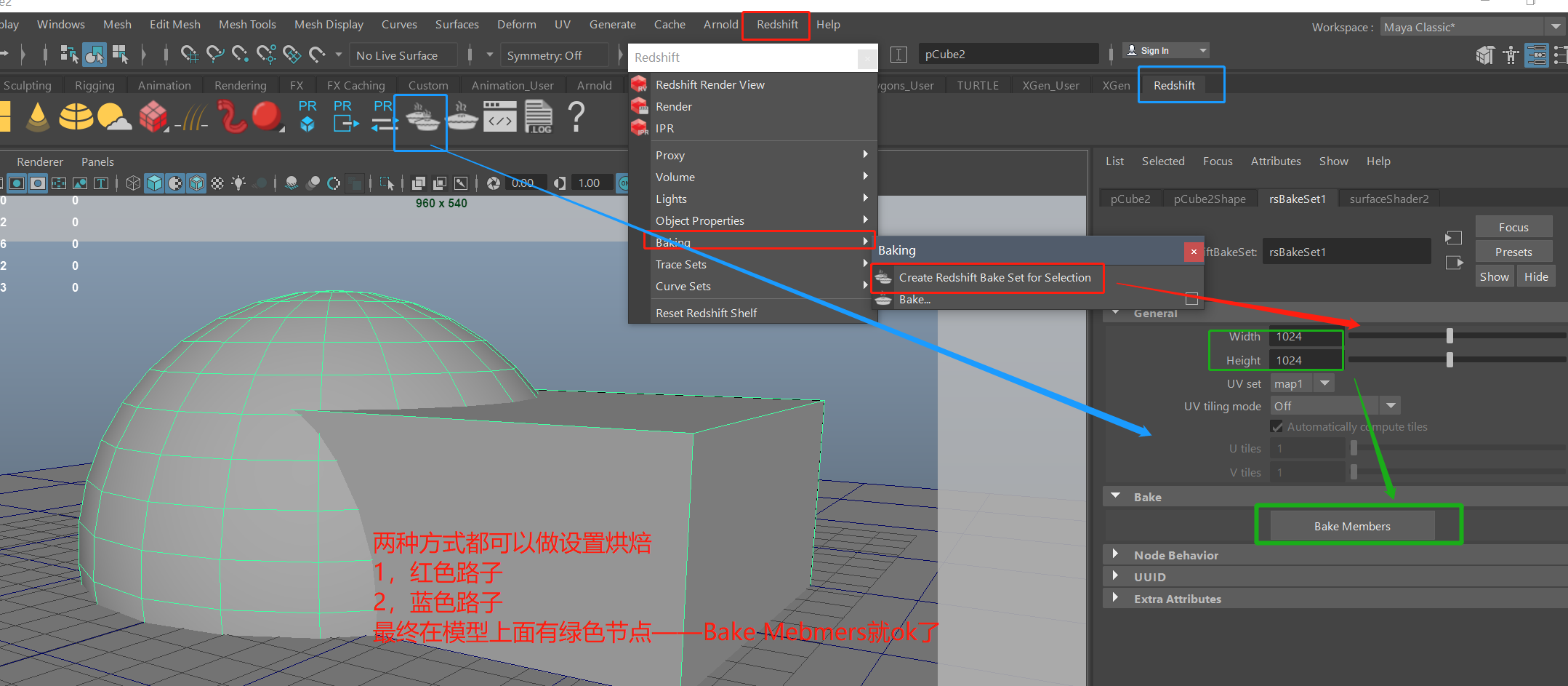Open the LOG file shelf icon
This screenshot has height=686, width=1568.
[539, 116]
